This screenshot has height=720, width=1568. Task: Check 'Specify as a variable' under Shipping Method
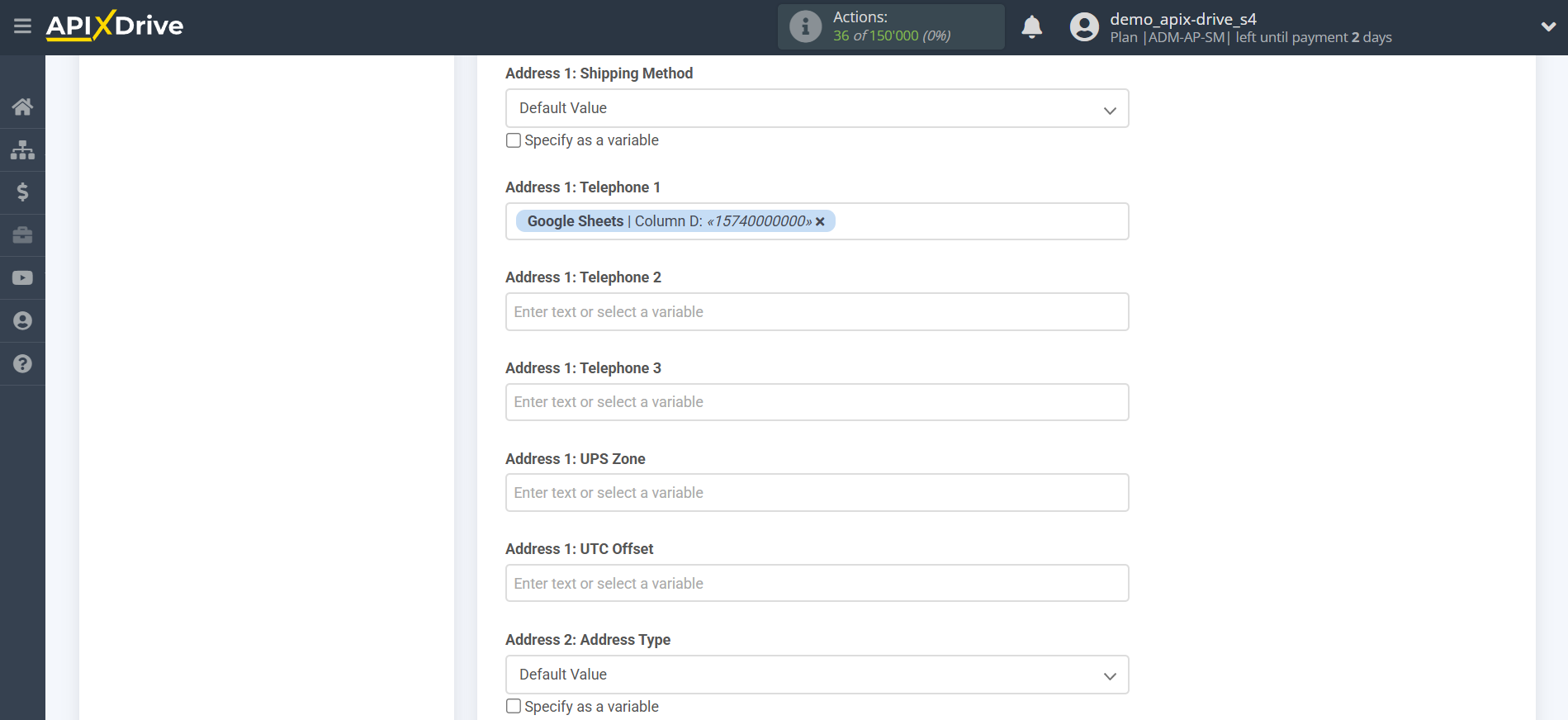(x=514, y=140)
